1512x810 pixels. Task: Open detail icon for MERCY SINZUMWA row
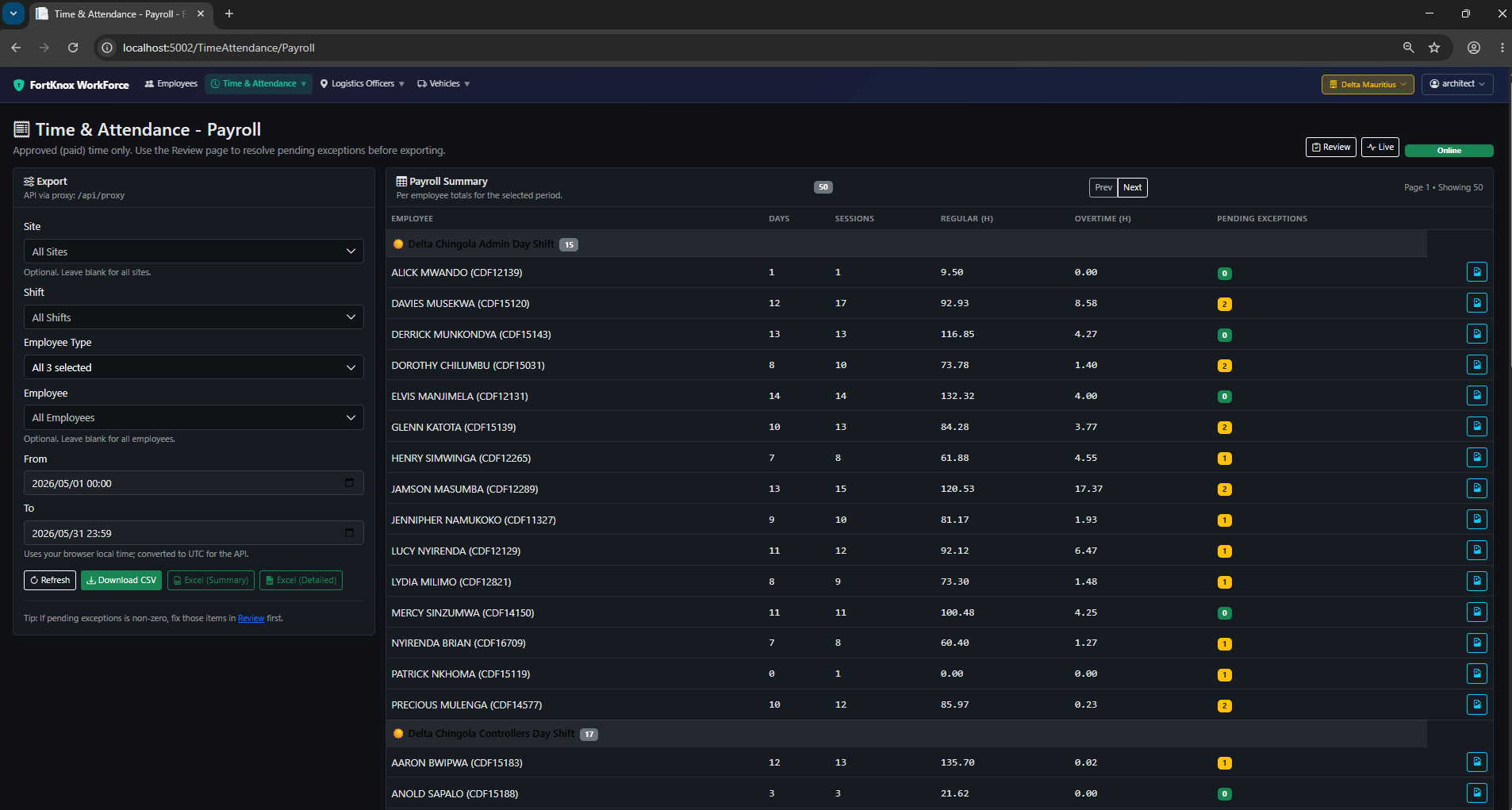click(1476, 612)
